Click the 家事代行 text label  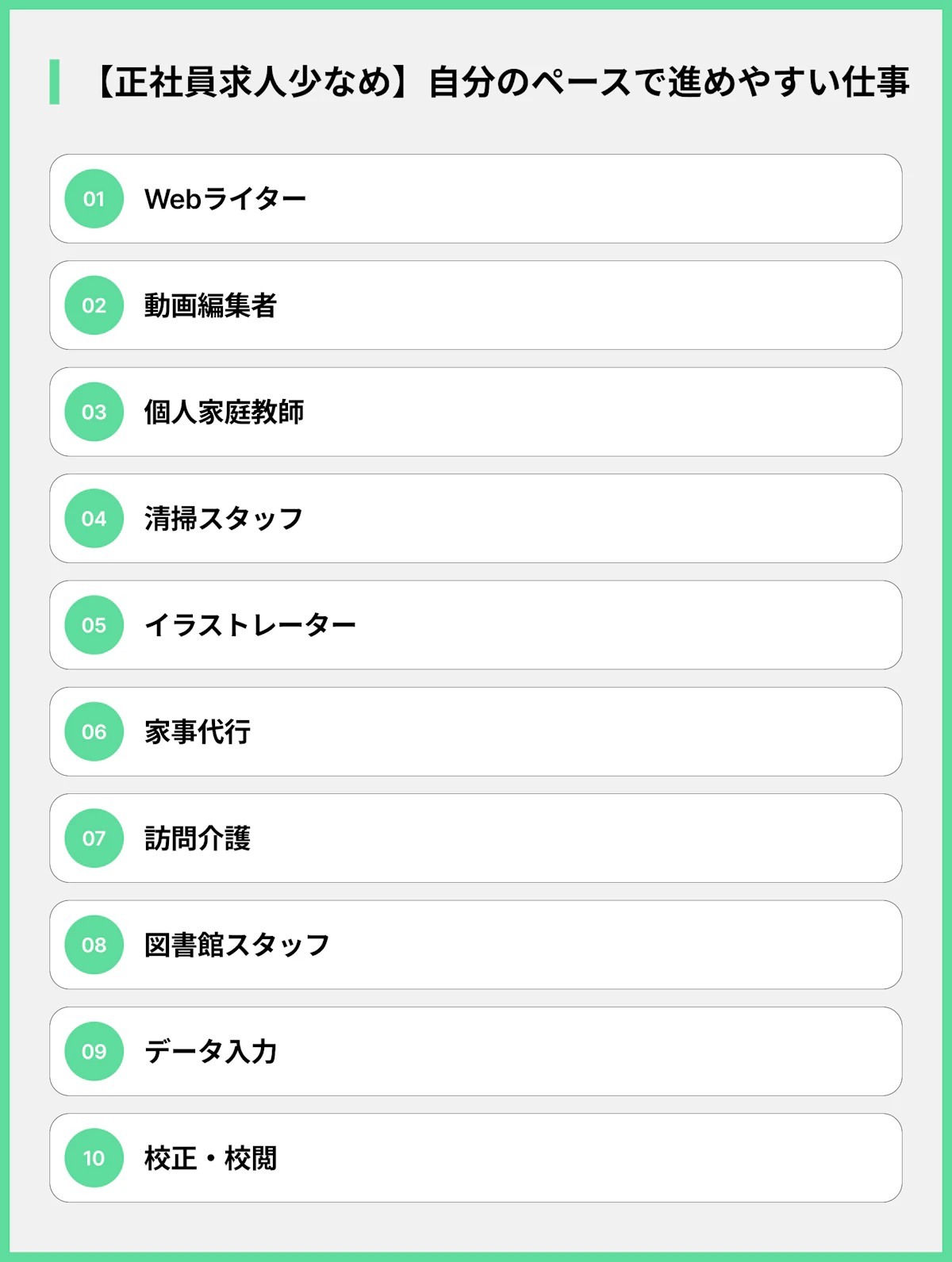(x=198, y=731)
